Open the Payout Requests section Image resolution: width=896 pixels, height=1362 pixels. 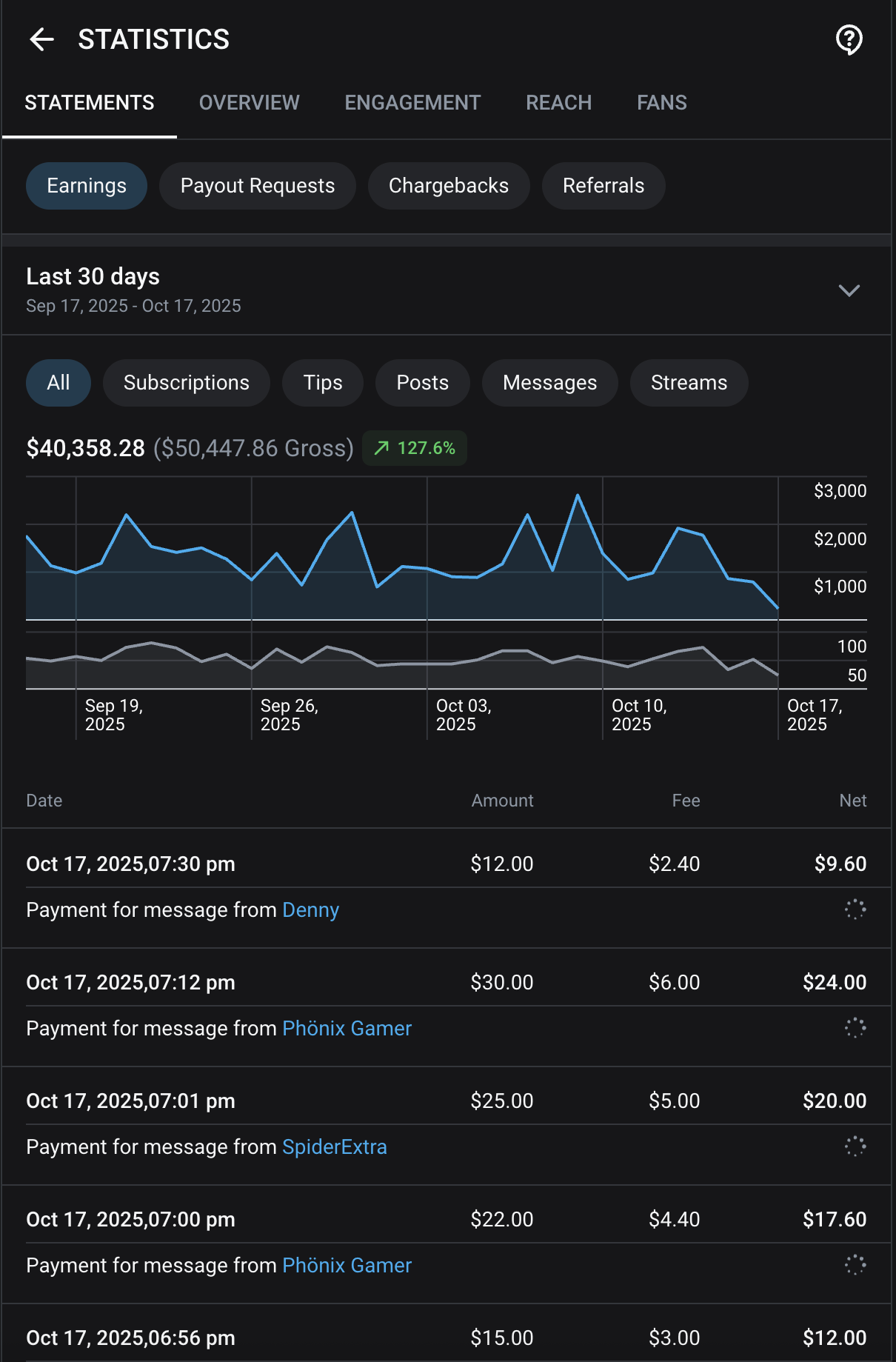pos(258,186)
